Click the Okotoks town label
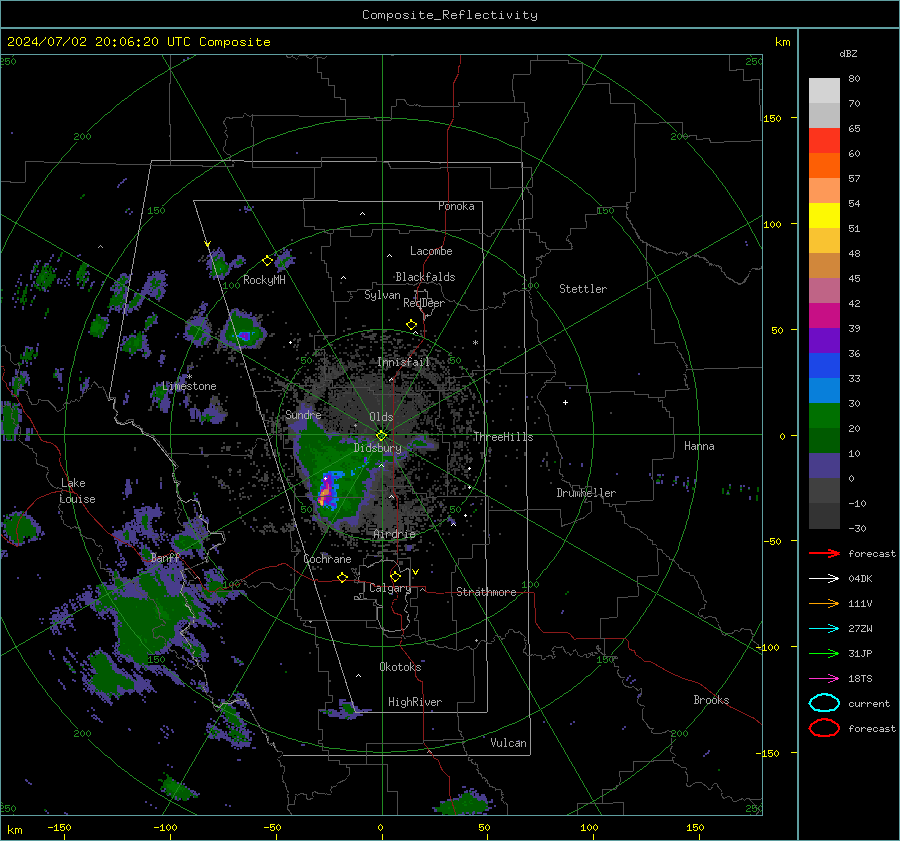 [x=400, y=667]
